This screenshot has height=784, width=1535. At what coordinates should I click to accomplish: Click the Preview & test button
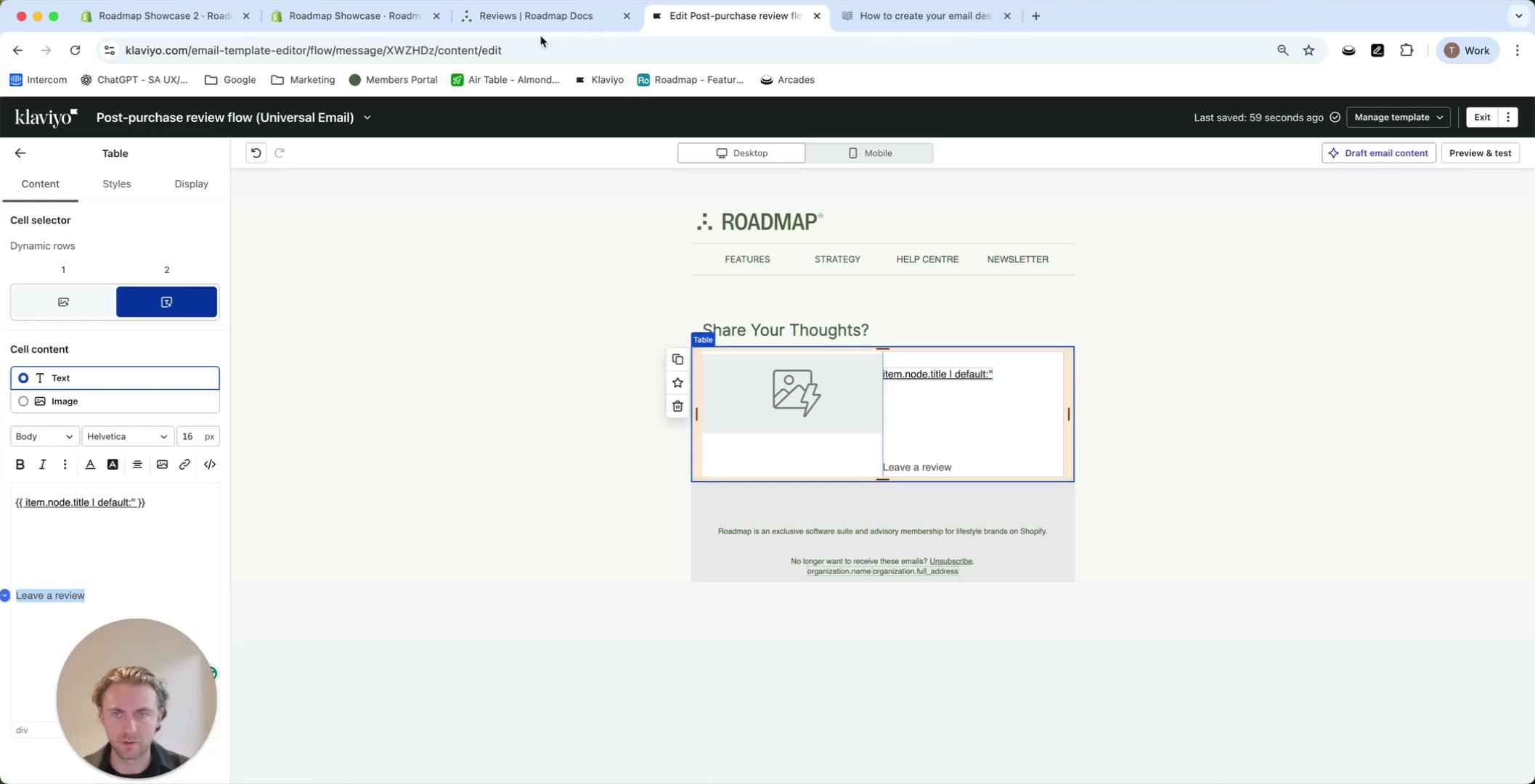(x=1480, y=152)
